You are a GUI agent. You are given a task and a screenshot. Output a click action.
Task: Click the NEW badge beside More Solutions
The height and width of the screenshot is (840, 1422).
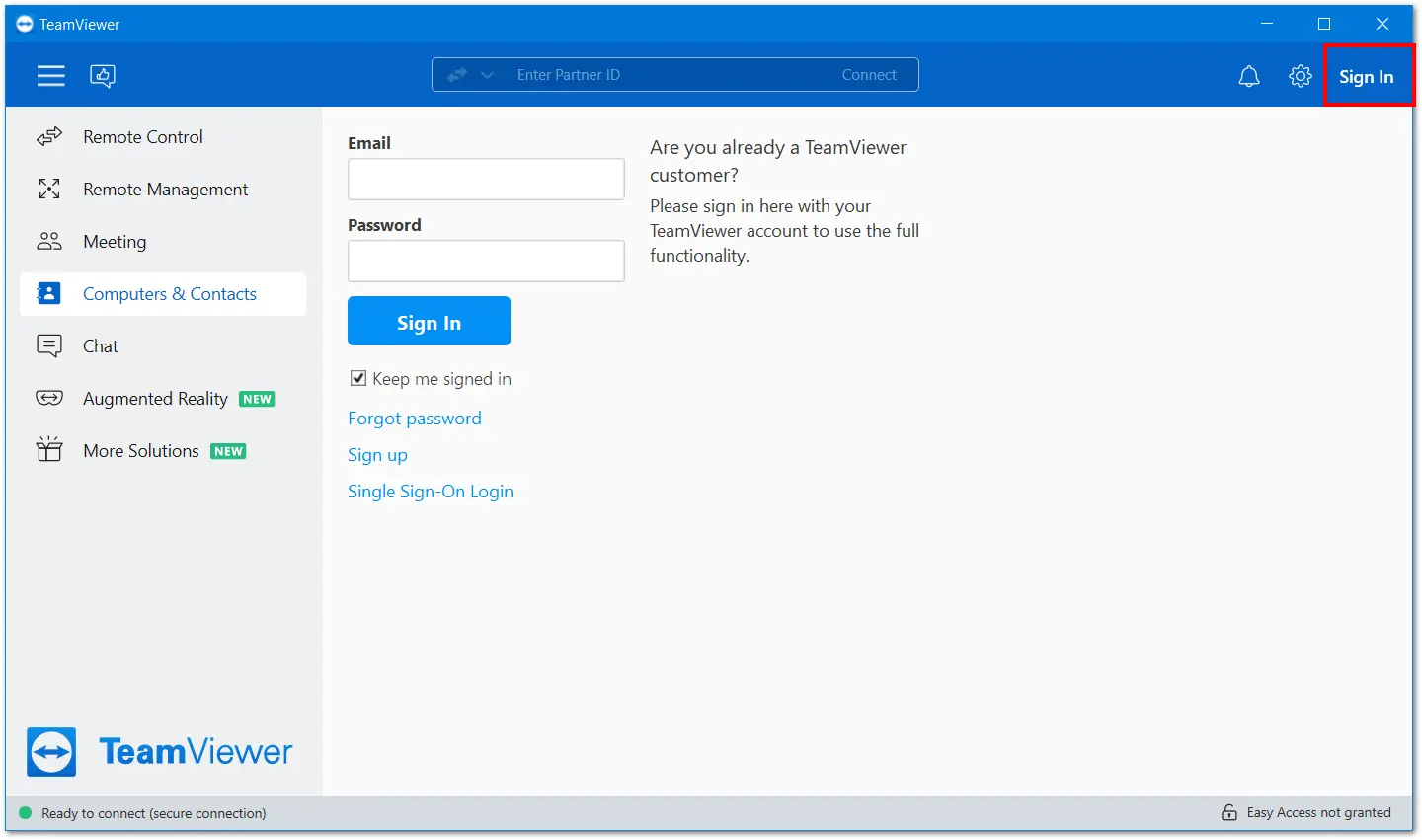[228, 451]
